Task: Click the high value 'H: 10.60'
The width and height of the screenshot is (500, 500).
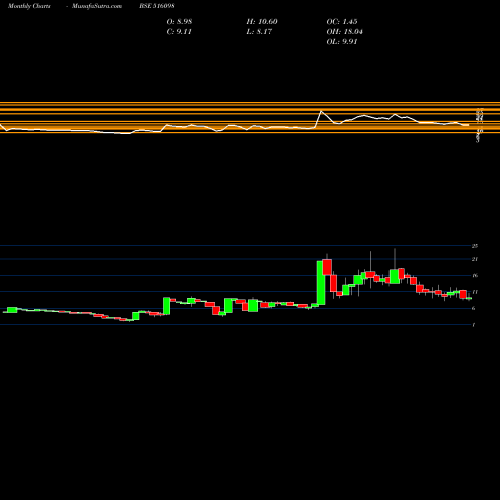Action: coord(262,22)
